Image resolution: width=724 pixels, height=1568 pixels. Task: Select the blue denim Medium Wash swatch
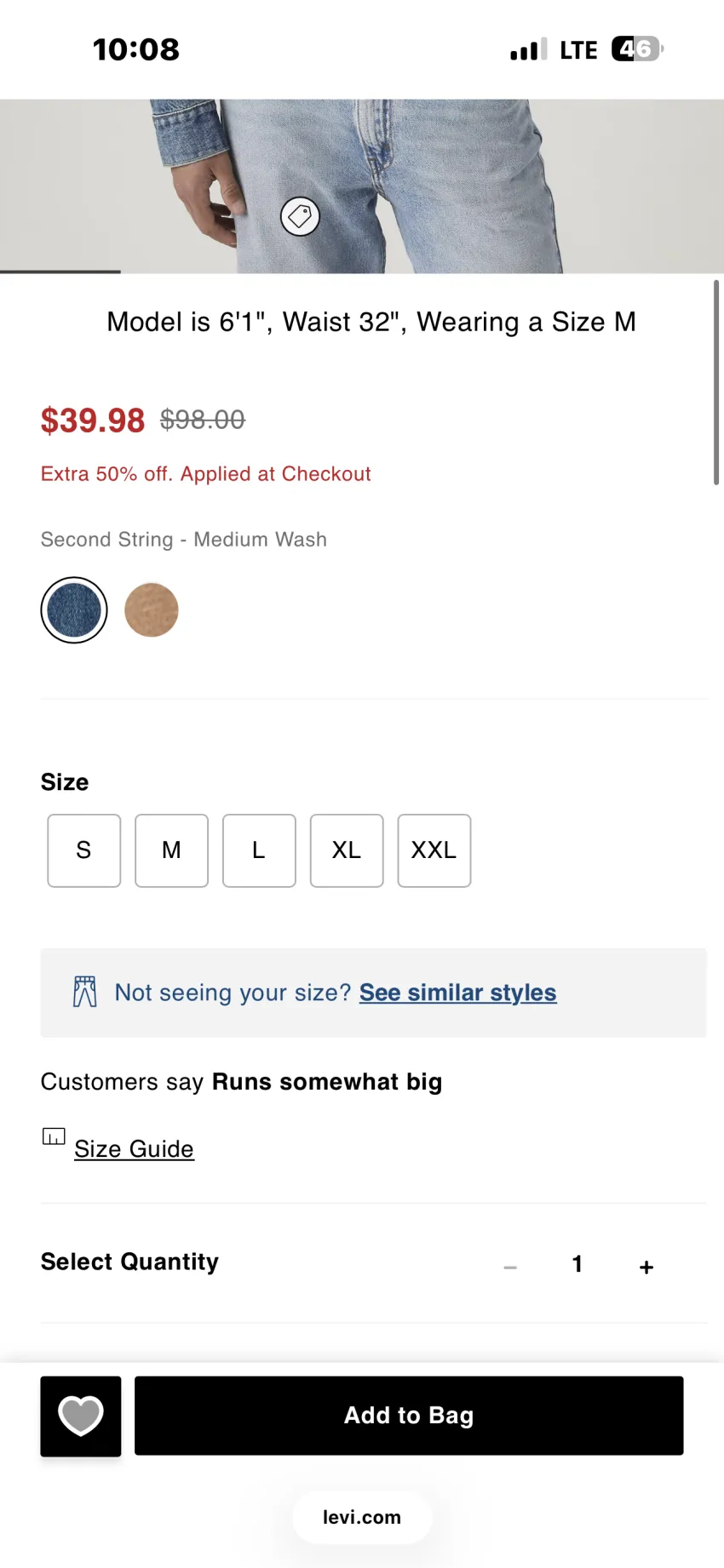click(x=74, y=610)
